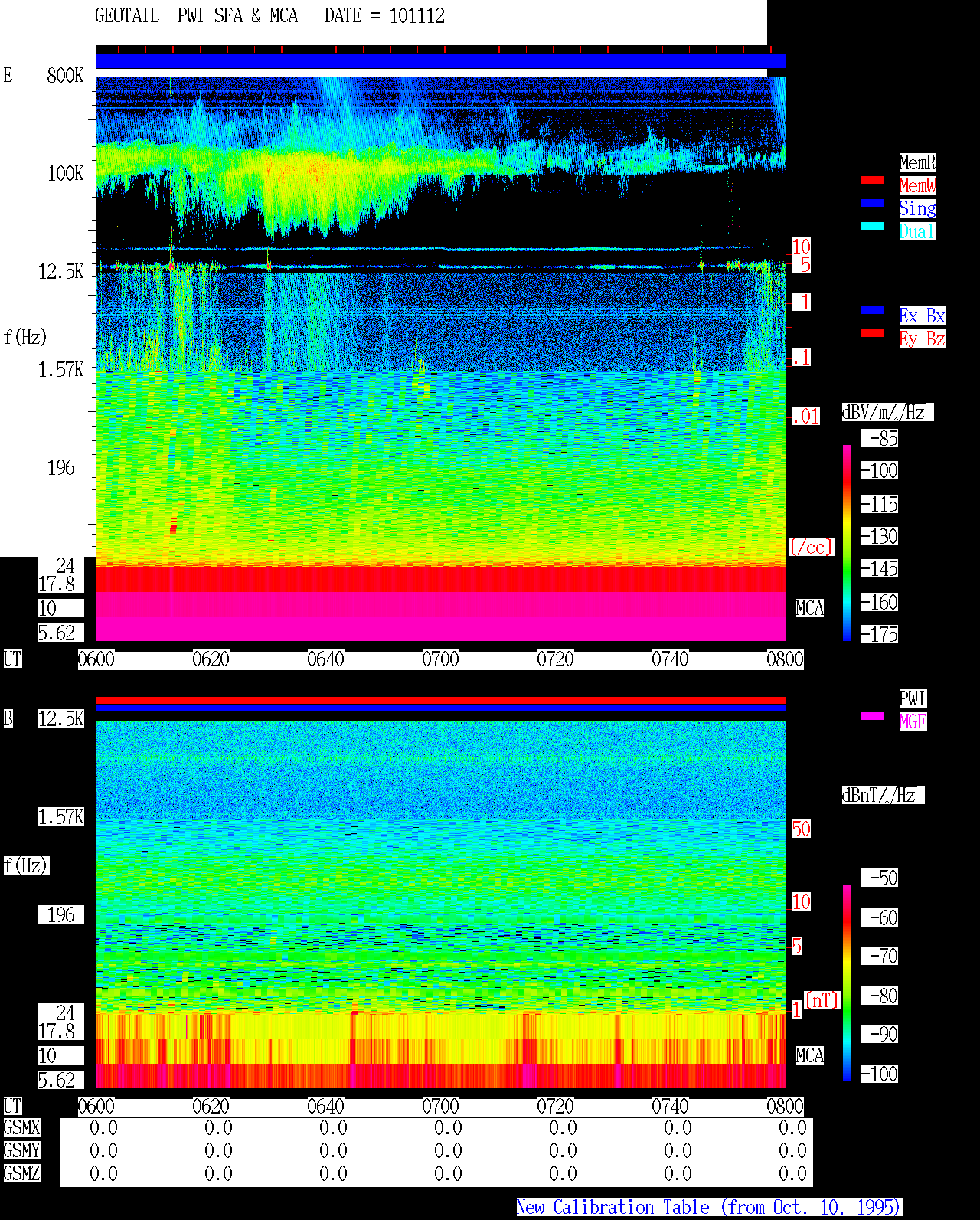Viewport: 980px width, 1220px height.
Task: Select the DATE = 101112 text
Action: 384,16
